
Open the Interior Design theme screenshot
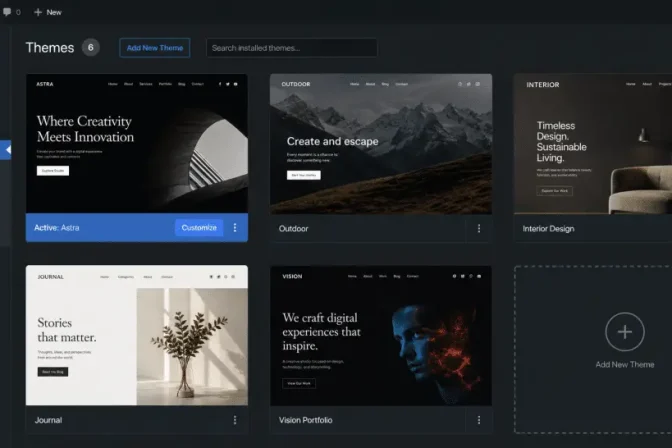[593, 144]
